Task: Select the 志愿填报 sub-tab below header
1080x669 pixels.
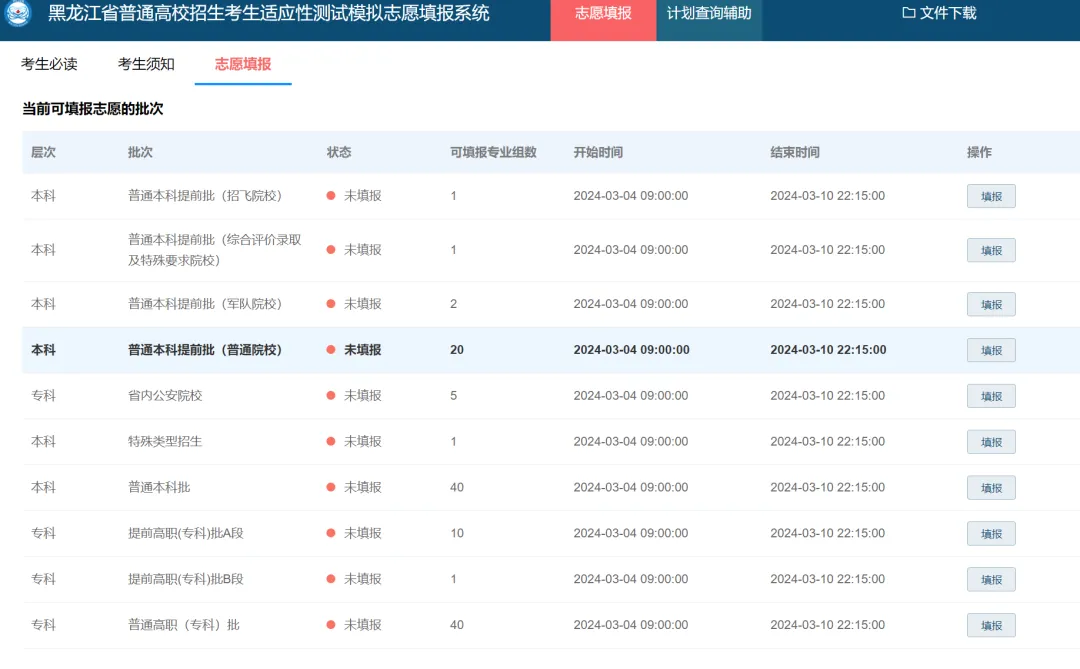Action: (243, 64)
